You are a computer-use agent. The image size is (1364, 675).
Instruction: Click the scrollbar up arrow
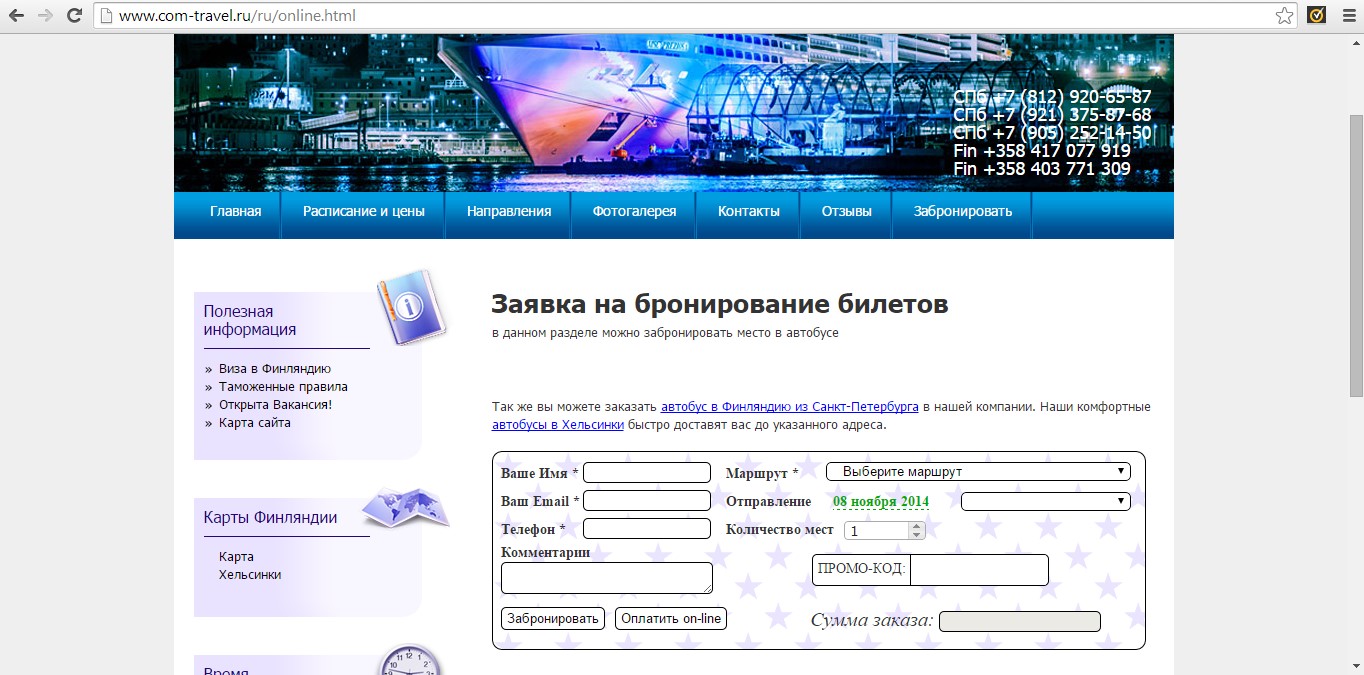point(1356,41)
